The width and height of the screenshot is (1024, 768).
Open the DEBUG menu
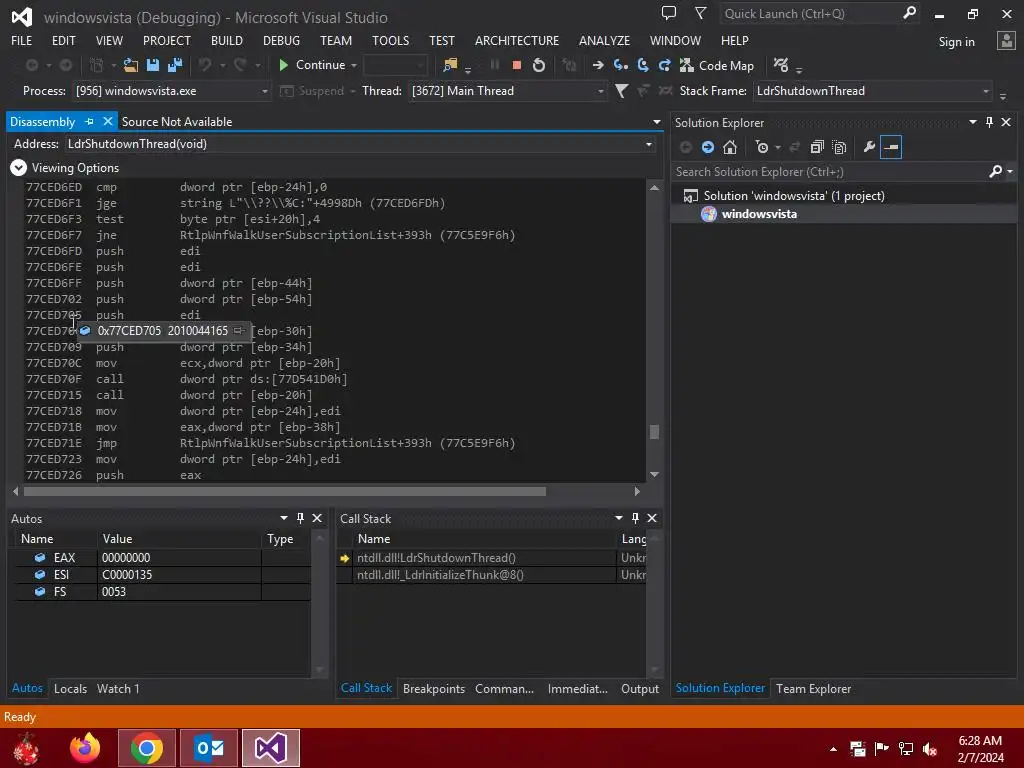281,40
